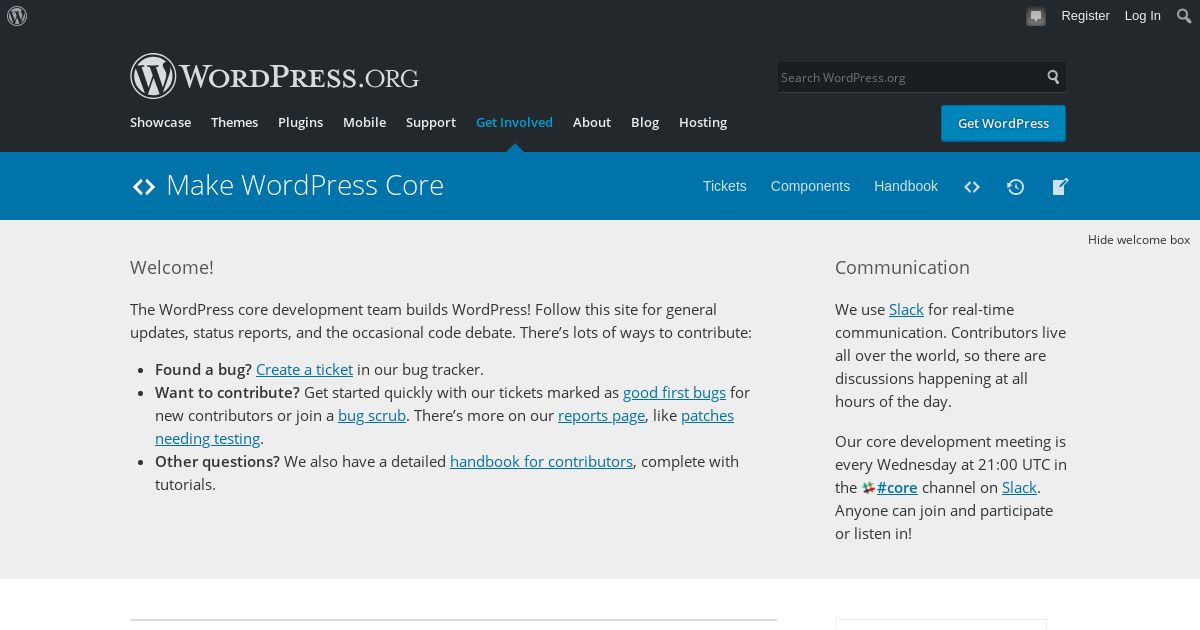Open the good first bugs link
Viewport: 1200px width, 630px height.
[x=674, y=392]
